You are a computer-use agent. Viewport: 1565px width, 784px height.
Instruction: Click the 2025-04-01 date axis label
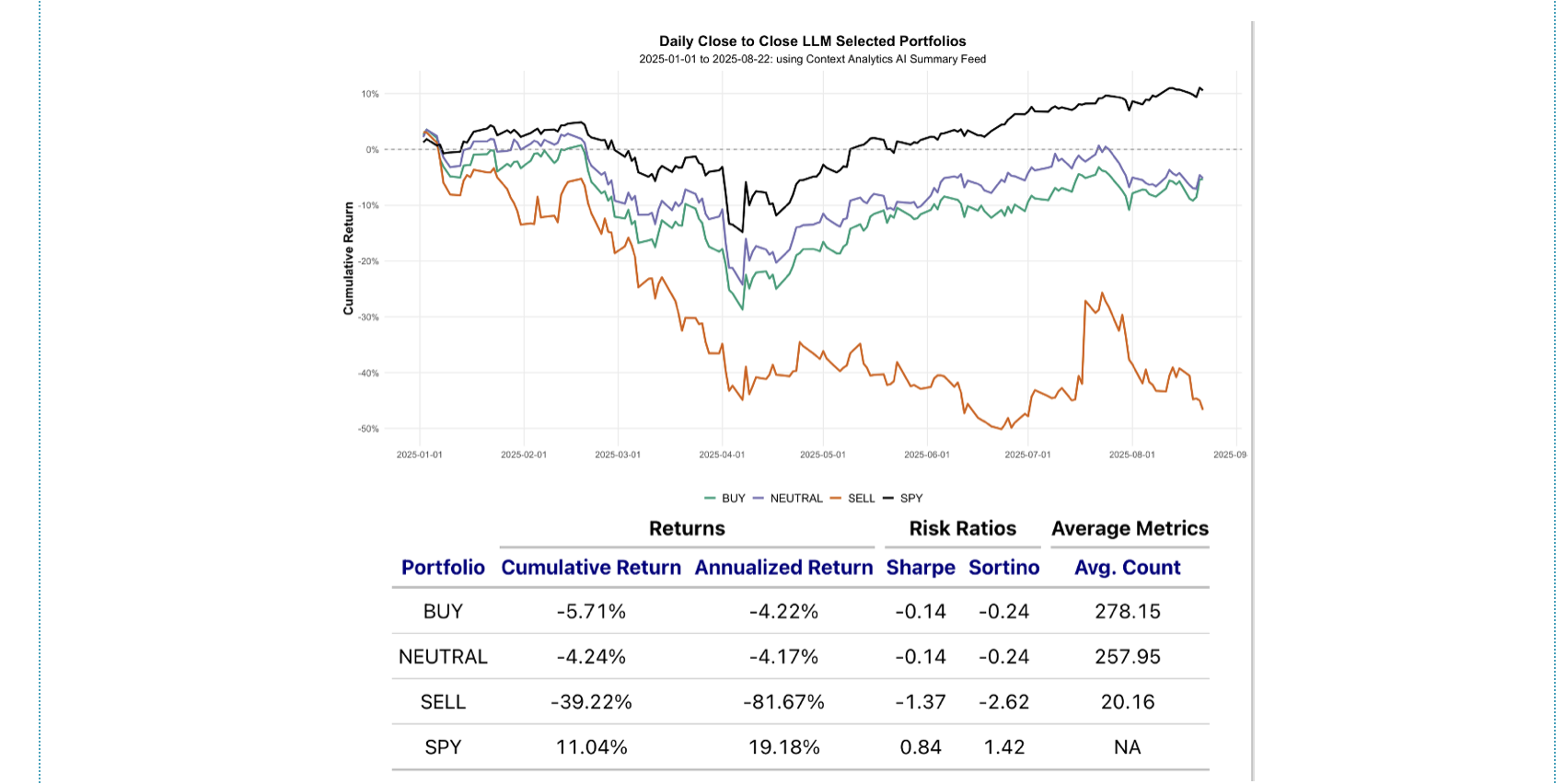tap(722, 455)
